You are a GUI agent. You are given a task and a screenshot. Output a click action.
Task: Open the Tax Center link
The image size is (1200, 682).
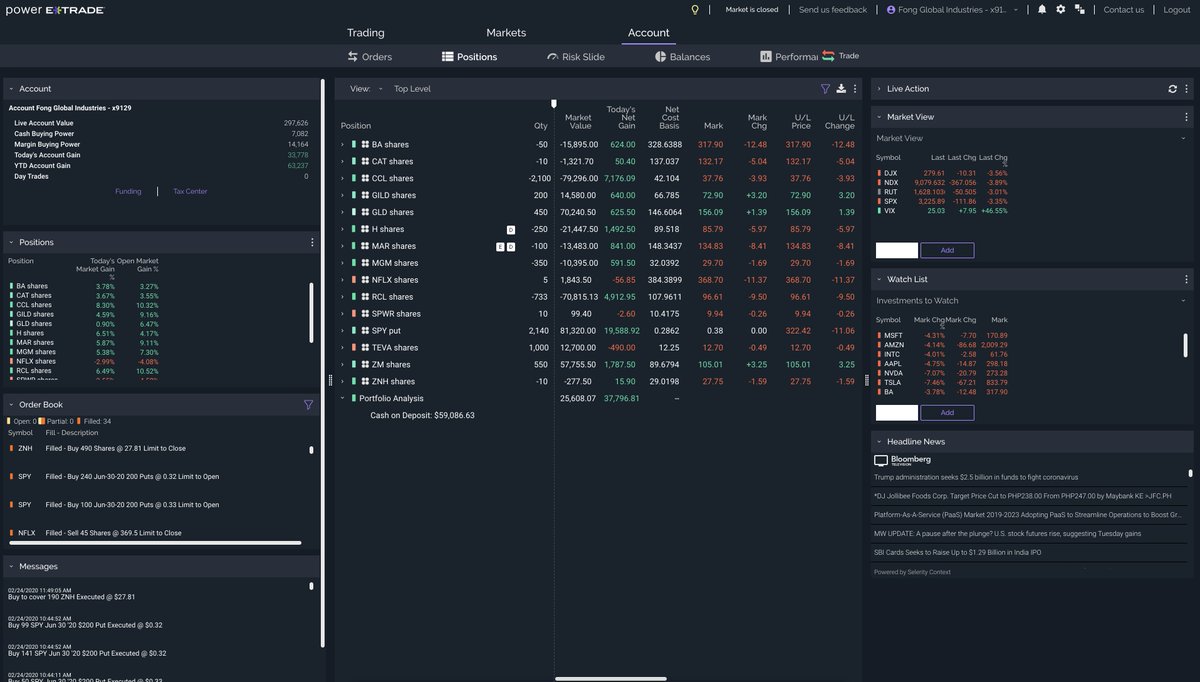pyautogui.click(x=190, y=191)
